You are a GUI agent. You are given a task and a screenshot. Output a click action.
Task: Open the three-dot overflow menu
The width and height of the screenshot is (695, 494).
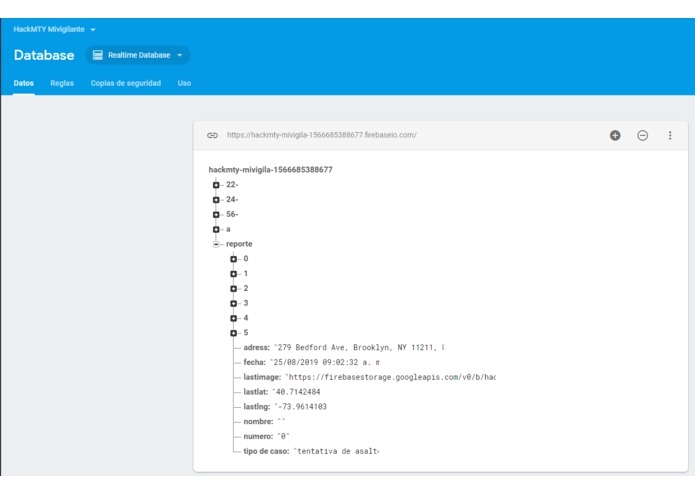coord(670,135)
